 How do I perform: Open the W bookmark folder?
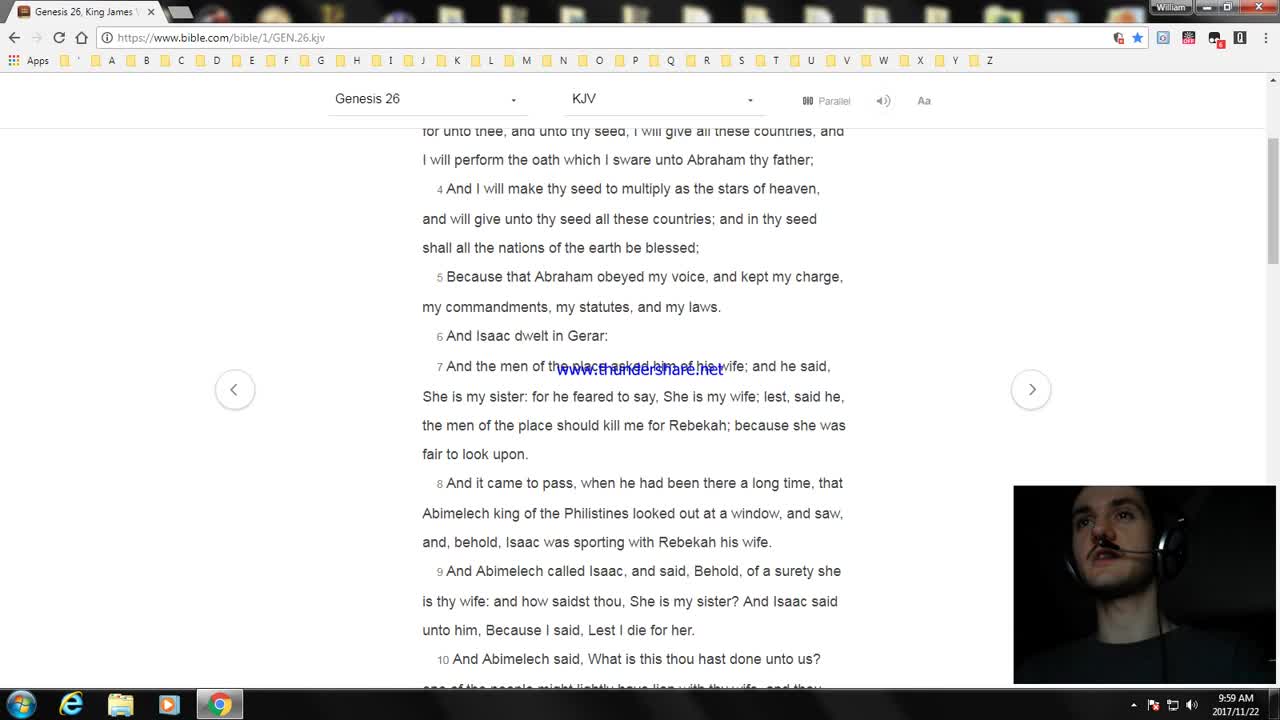click(x=874, y=61)
